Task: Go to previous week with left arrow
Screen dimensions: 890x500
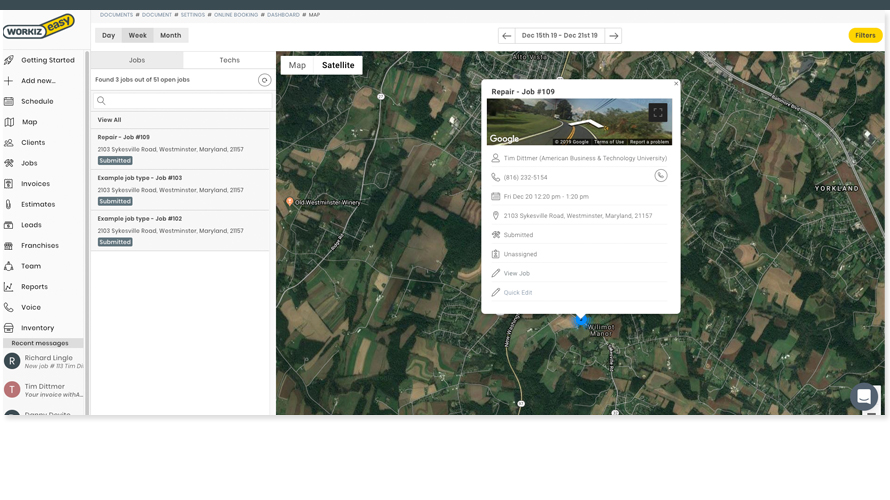Action: tap(506, 35)
